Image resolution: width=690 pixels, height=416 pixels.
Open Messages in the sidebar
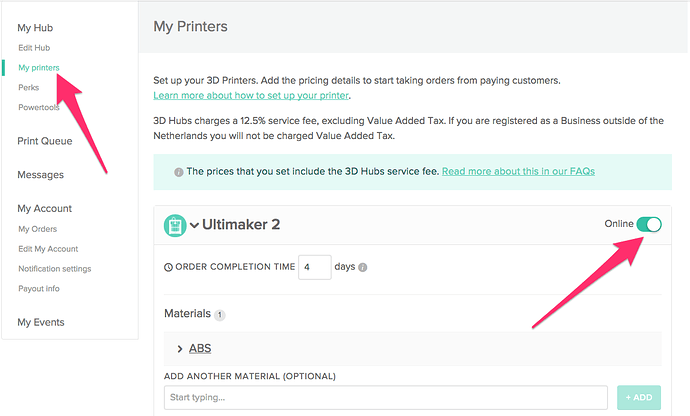coord(40,175)
